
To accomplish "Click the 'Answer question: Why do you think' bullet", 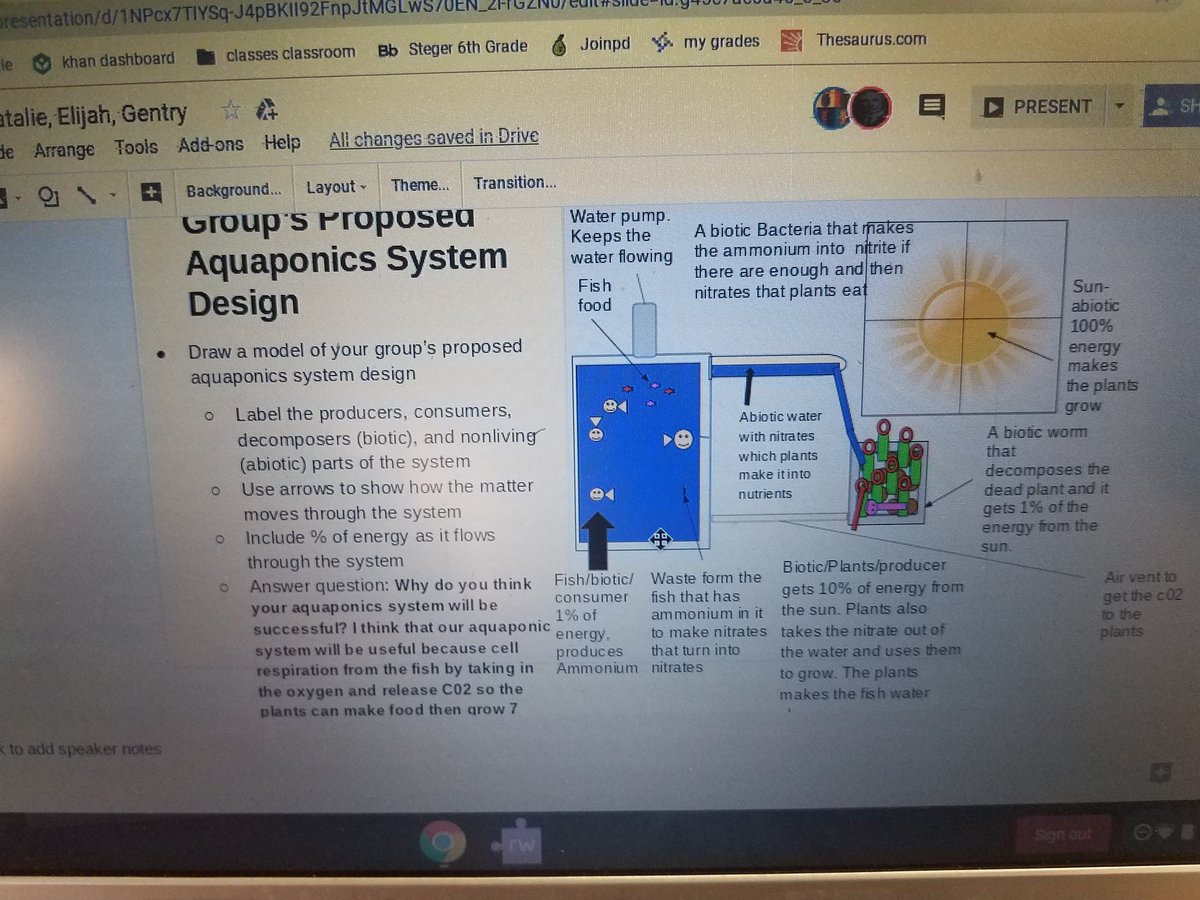I will click(400, 647).
